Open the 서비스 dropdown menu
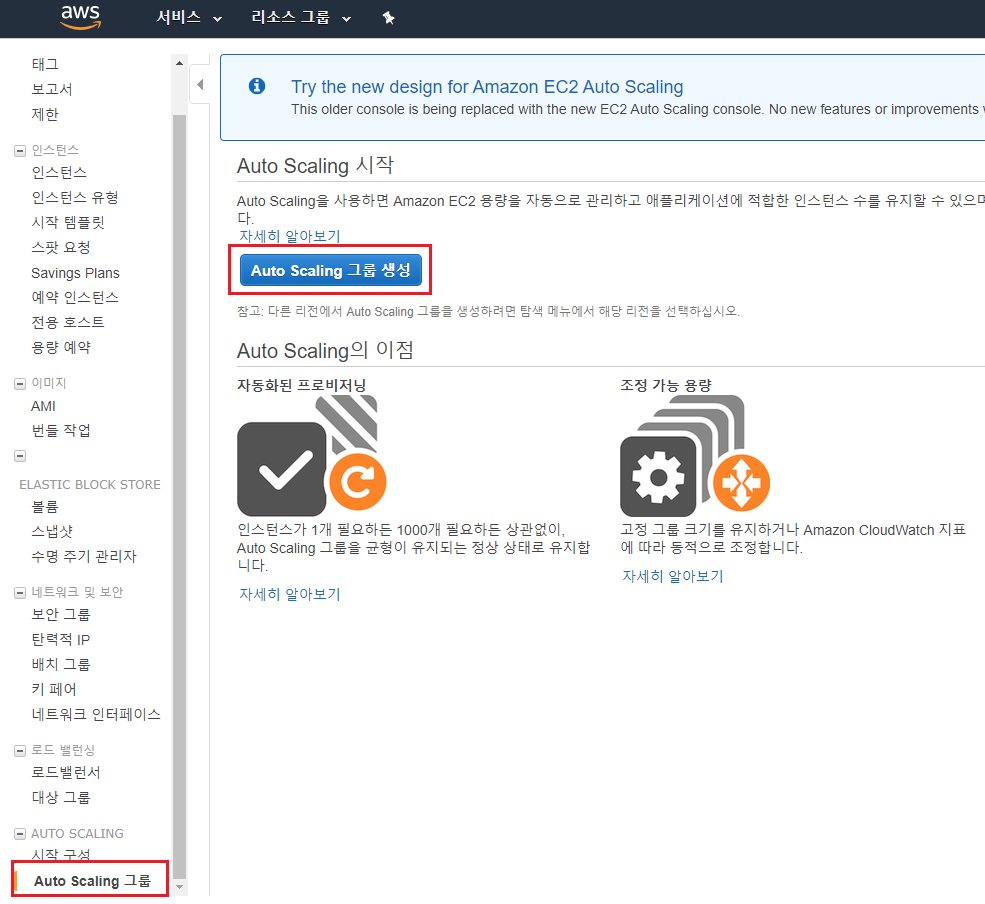985x904 pixels. 188,18
